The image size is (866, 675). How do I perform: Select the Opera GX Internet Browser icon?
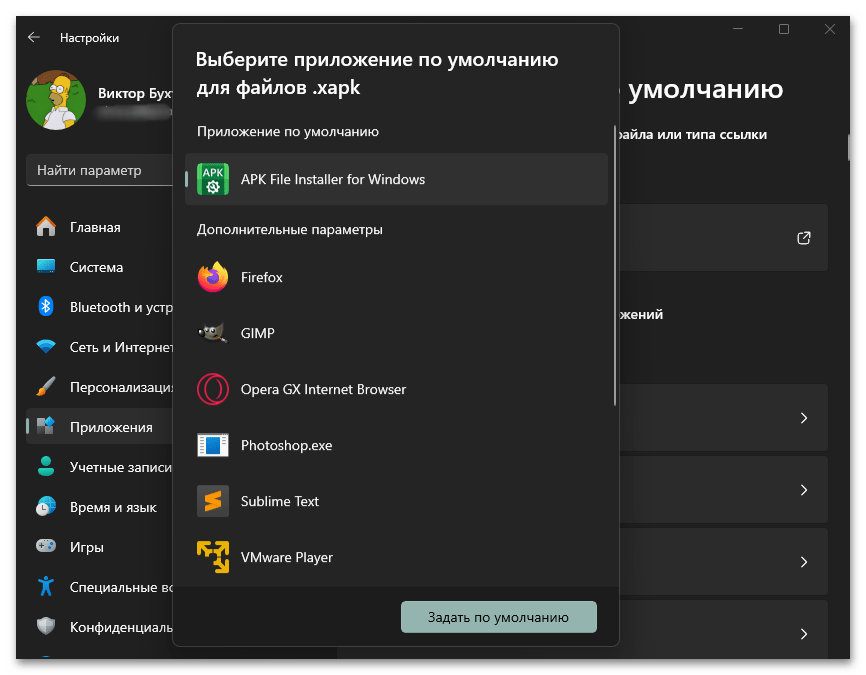213,389
